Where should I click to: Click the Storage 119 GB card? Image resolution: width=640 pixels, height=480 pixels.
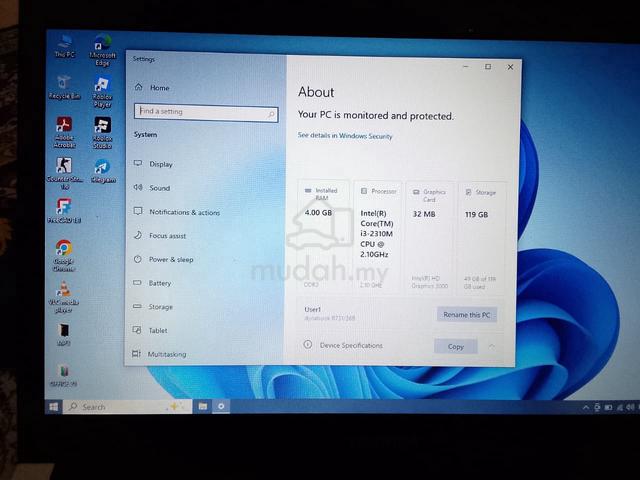pyautogui.click(x=482, y=238)
